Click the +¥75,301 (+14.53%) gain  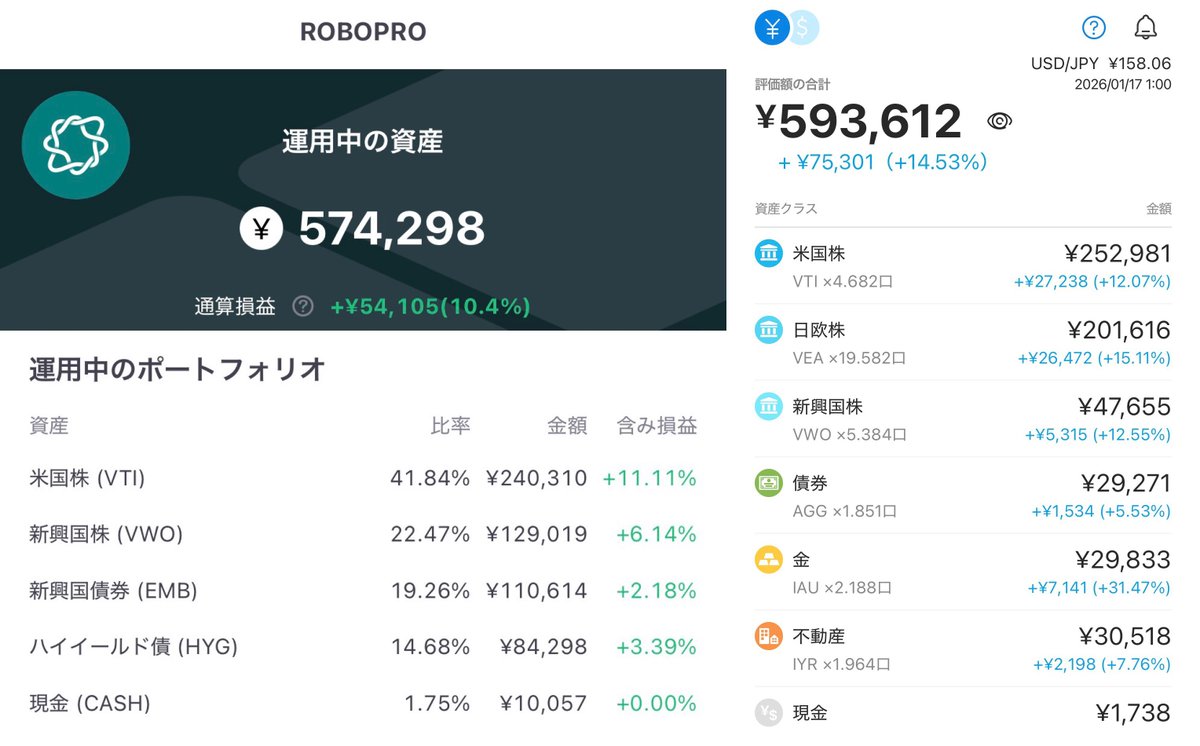tap(883, 162)
